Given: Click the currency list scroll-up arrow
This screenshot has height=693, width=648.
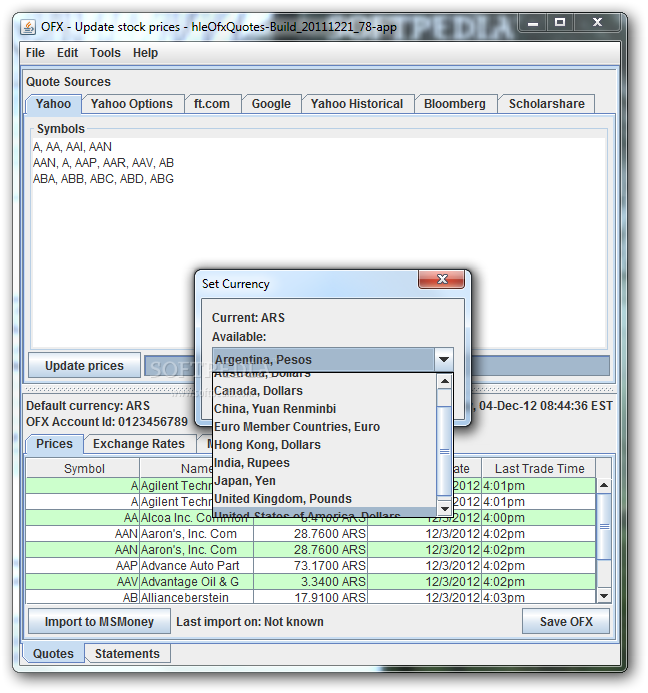Looking at the screenshot, I should 445,381.
